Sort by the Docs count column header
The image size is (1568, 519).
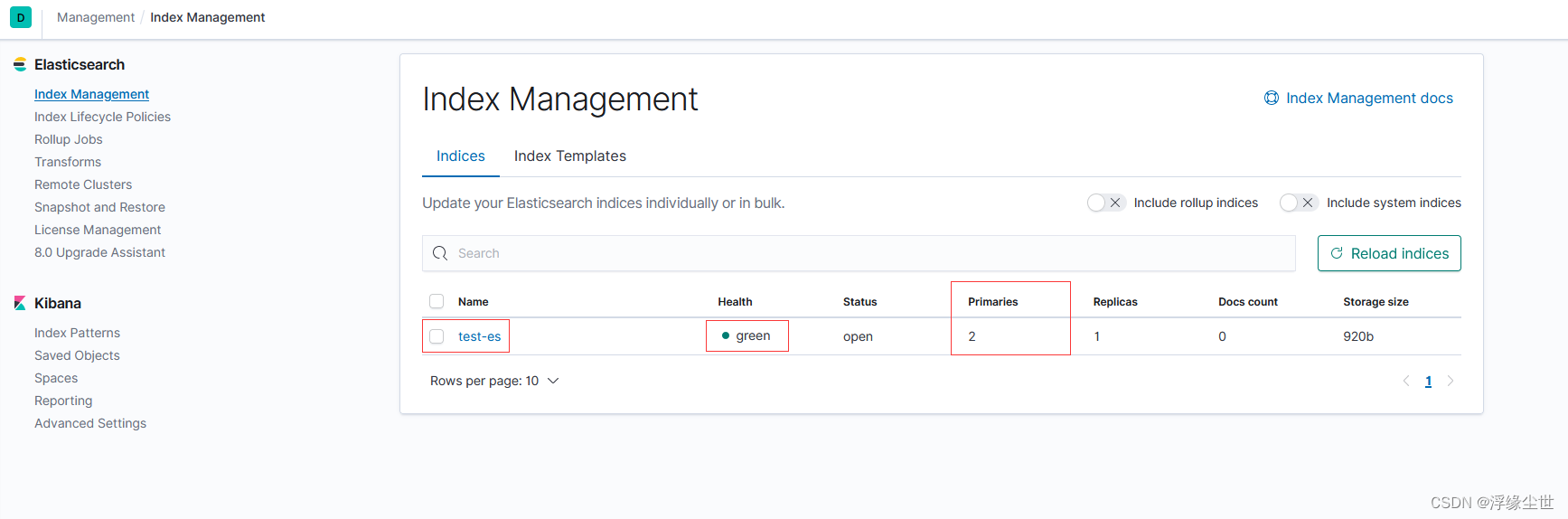click(x=1247, y=302)
